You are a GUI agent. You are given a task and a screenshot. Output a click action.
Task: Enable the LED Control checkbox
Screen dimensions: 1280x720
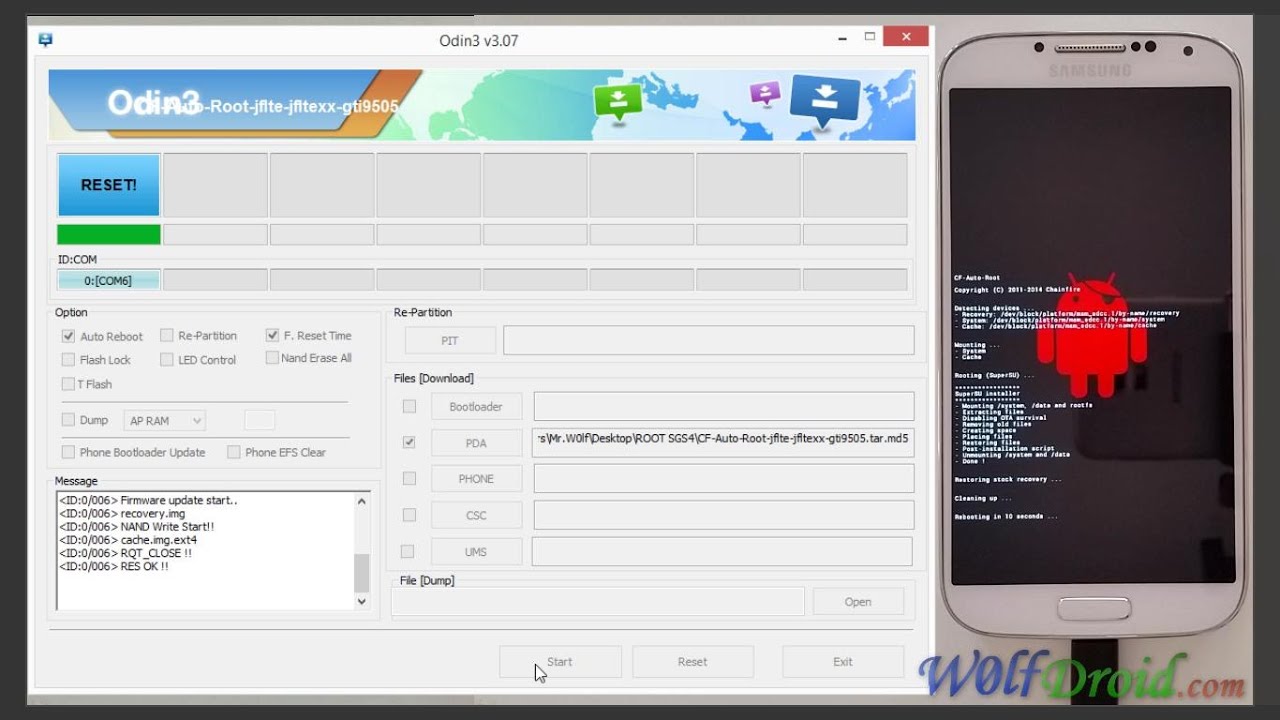click(167, 359)
